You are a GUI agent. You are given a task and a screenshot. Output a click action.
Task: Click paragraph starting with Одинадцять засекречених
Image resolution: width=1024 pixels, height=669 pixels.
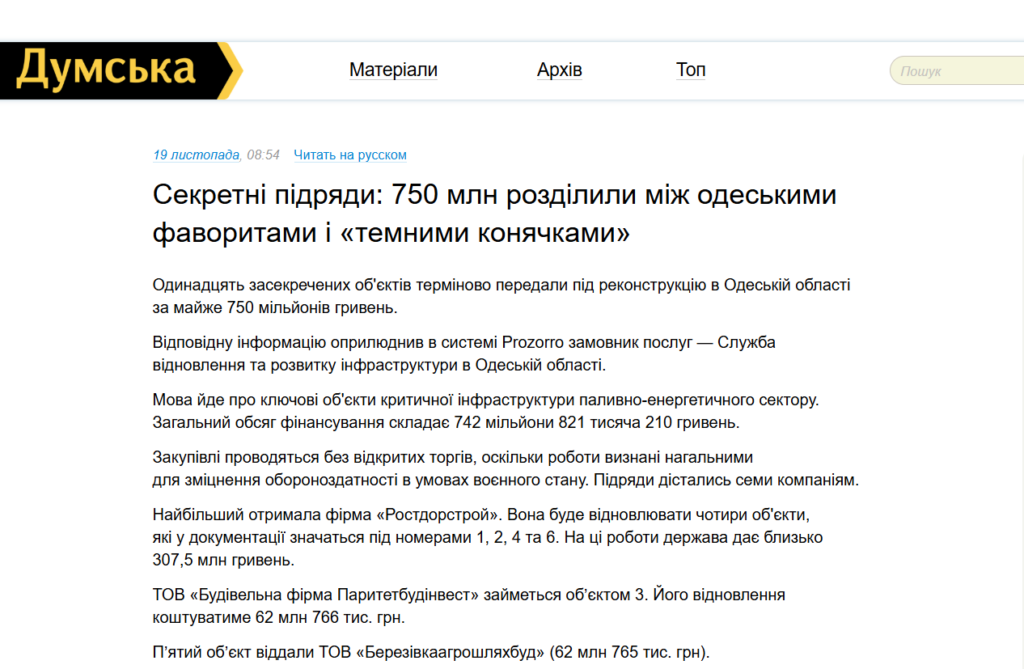[x=500, y=295]
